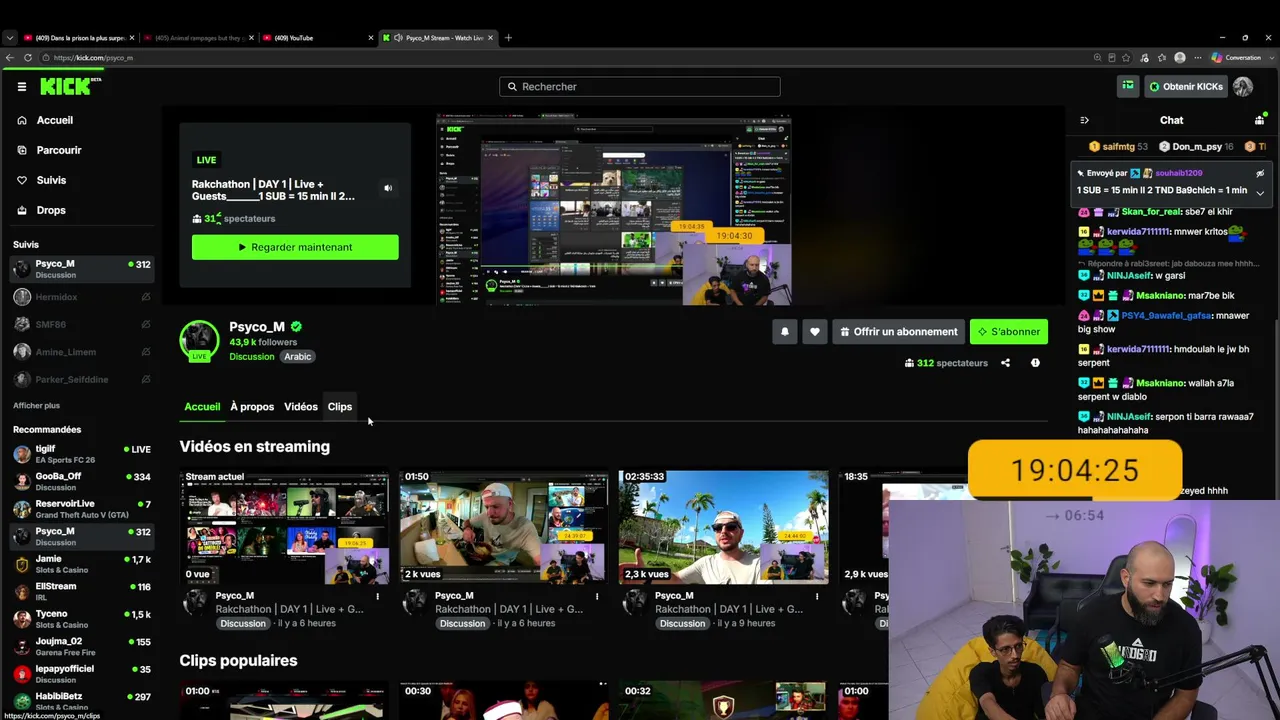Select the À propos channel tab
Viewport: 1280px width, 720px height.
tap(252, 407)
